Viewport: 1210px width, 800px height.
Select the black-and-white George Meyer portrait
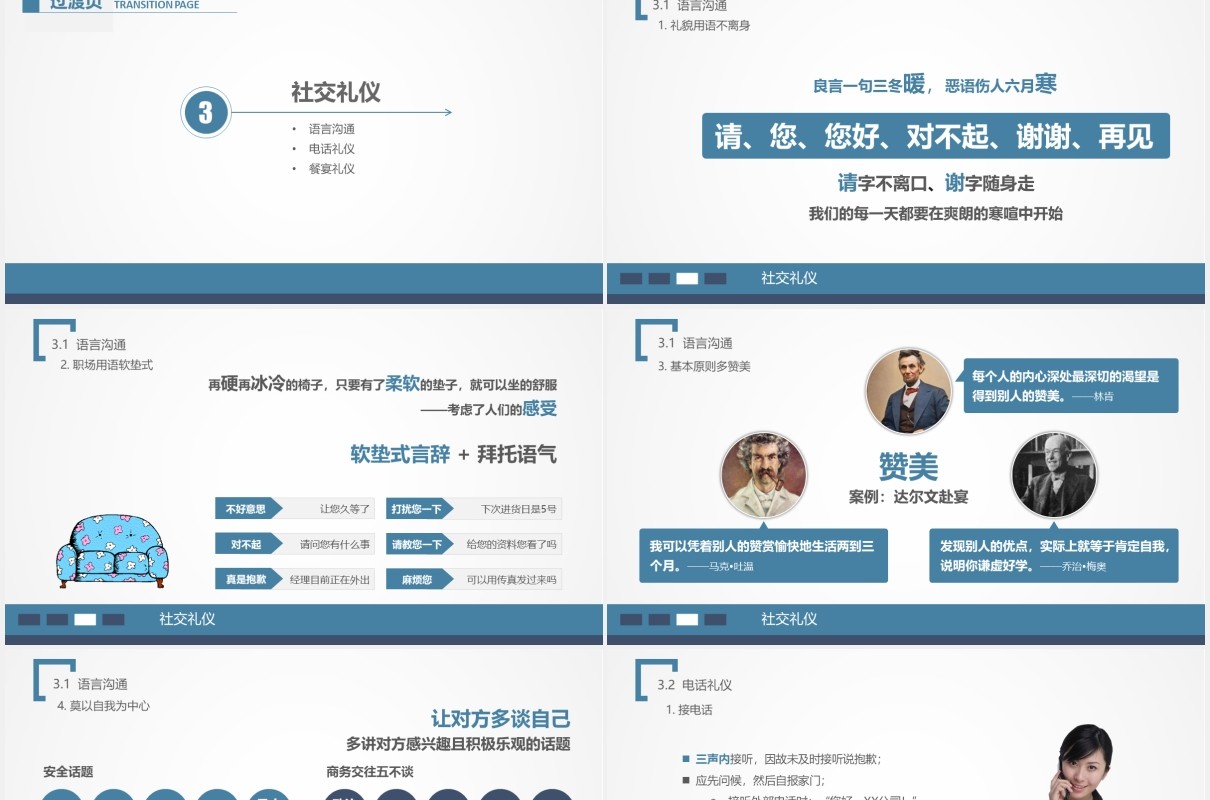pos(1054,475)
